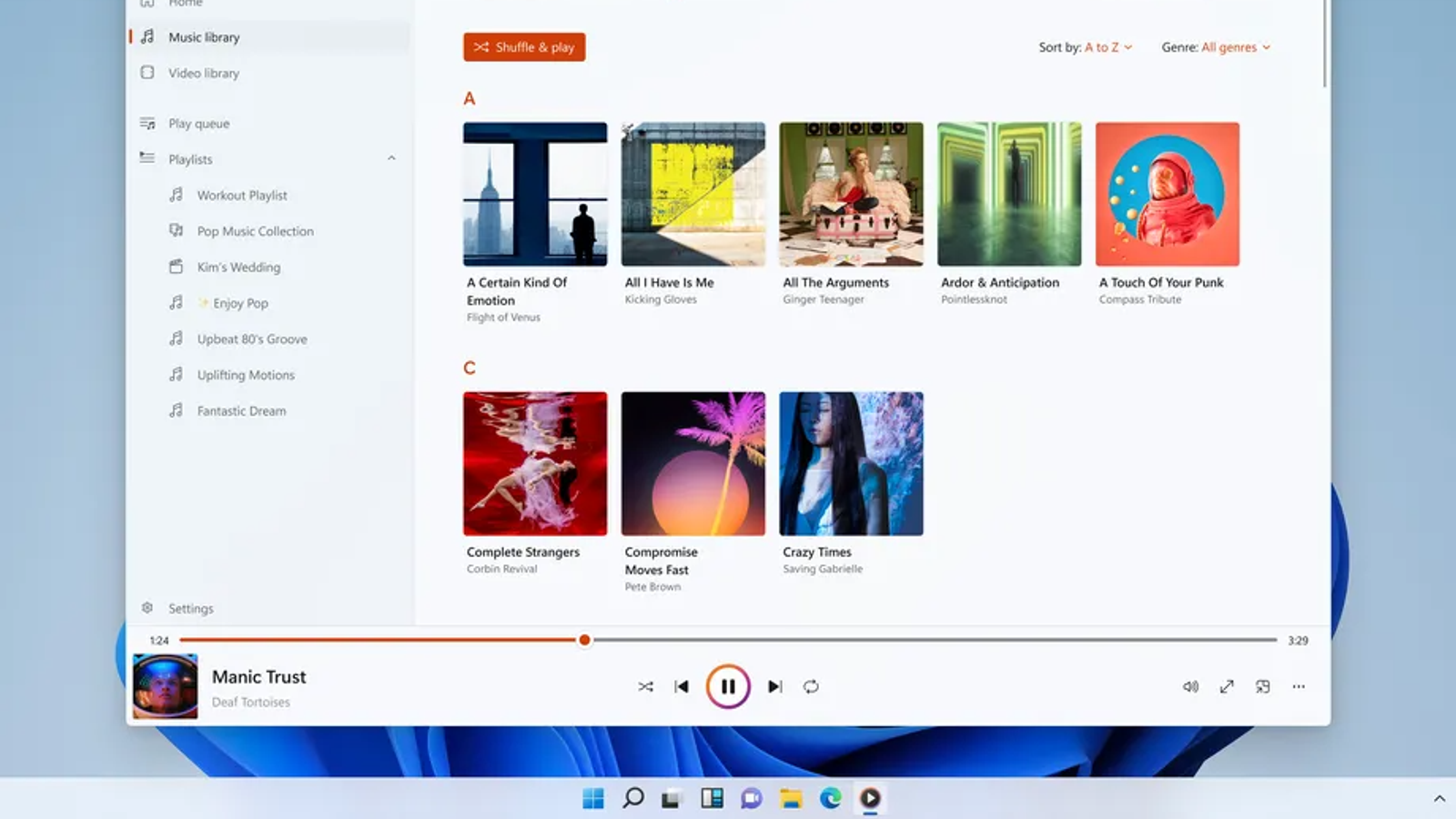
Task: Skip to the previous track
Action: (682, 687)
